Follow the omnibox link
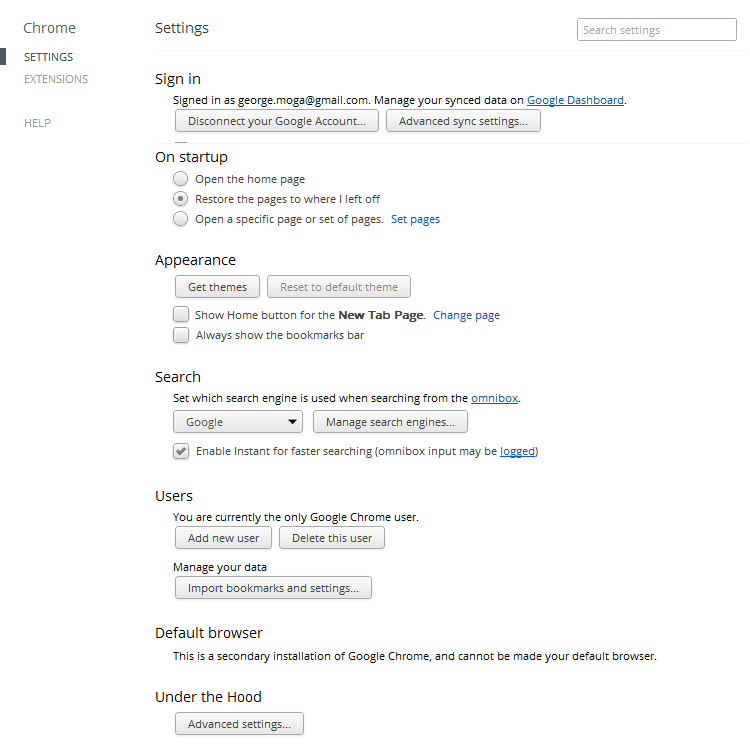Viewport: 750px width, 745px height. (495, 398)
